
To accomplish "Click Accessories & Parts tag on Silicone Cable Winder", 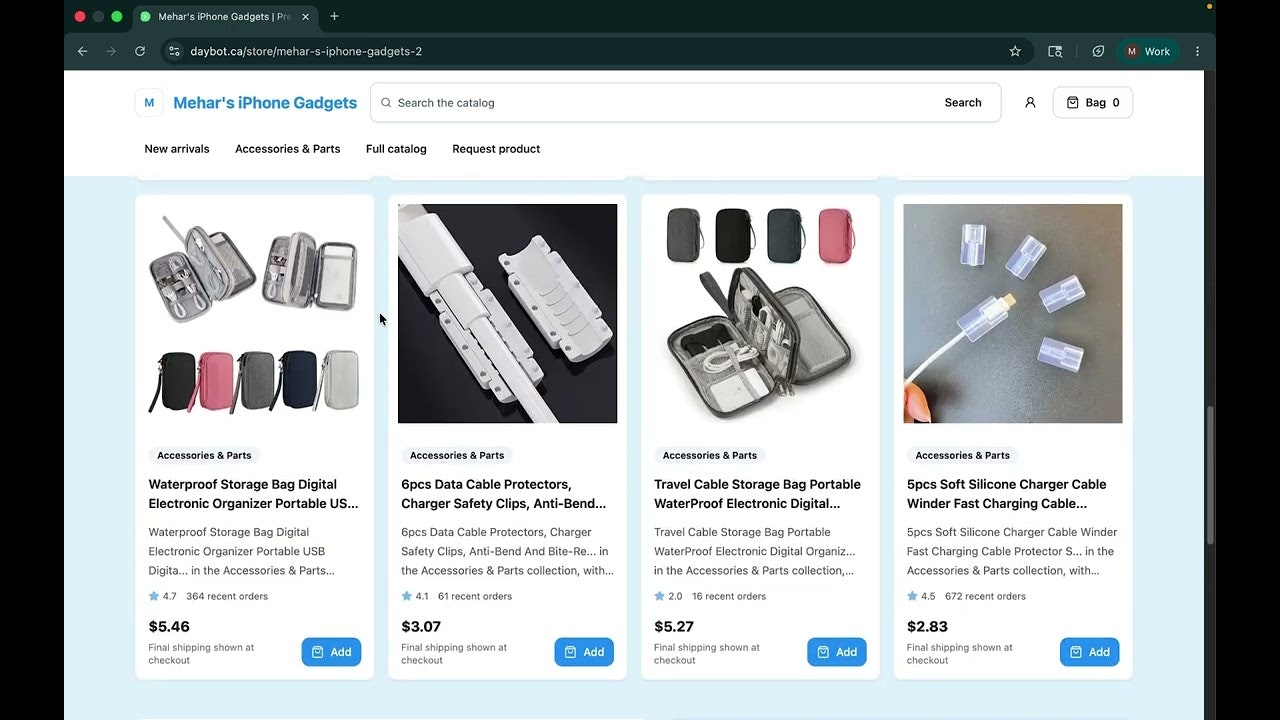I will click(963, 455).
